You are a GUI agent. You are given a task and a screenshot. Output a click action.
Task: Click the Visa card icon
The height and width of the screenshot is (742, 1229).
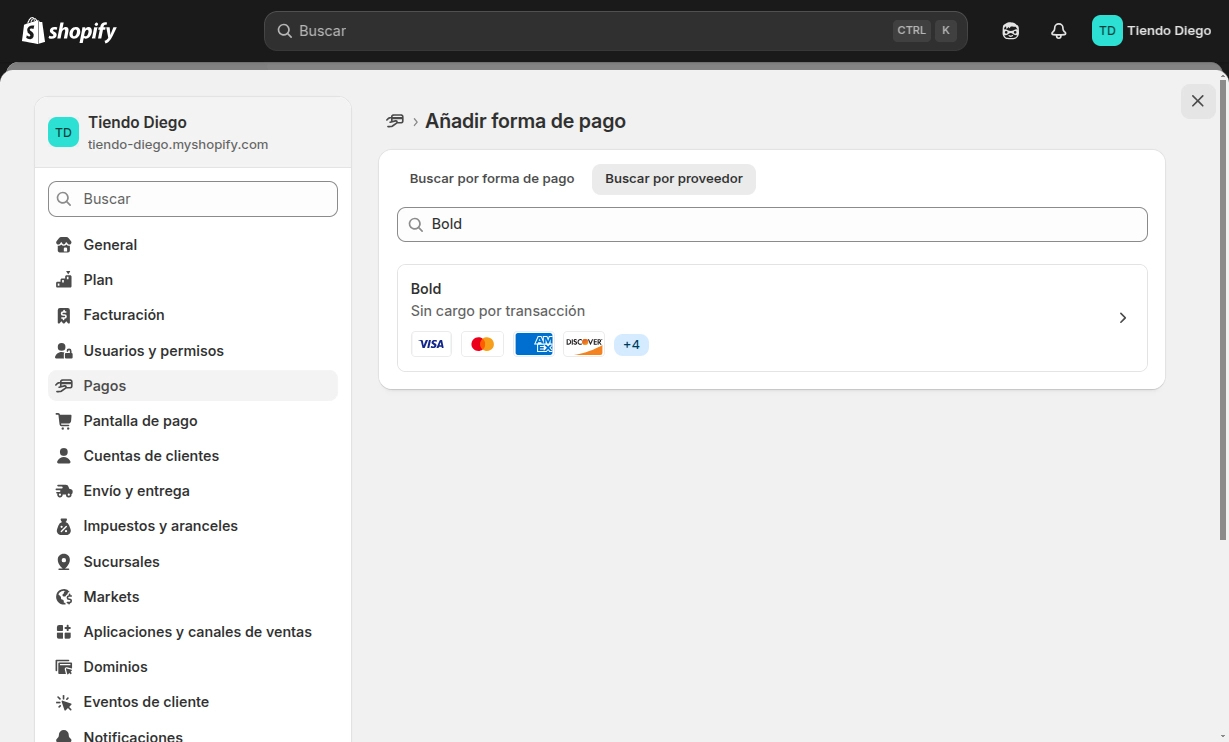tap(431, 344)
